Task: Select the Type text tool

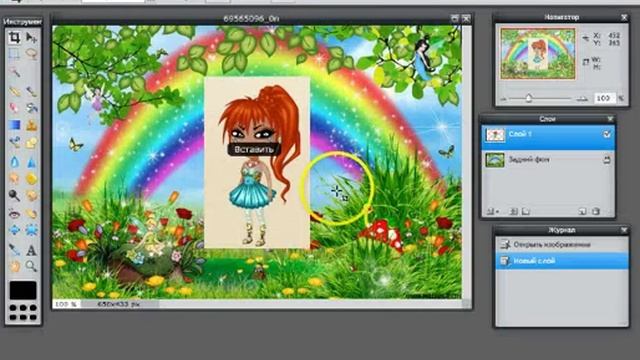Action: (31, 249)
